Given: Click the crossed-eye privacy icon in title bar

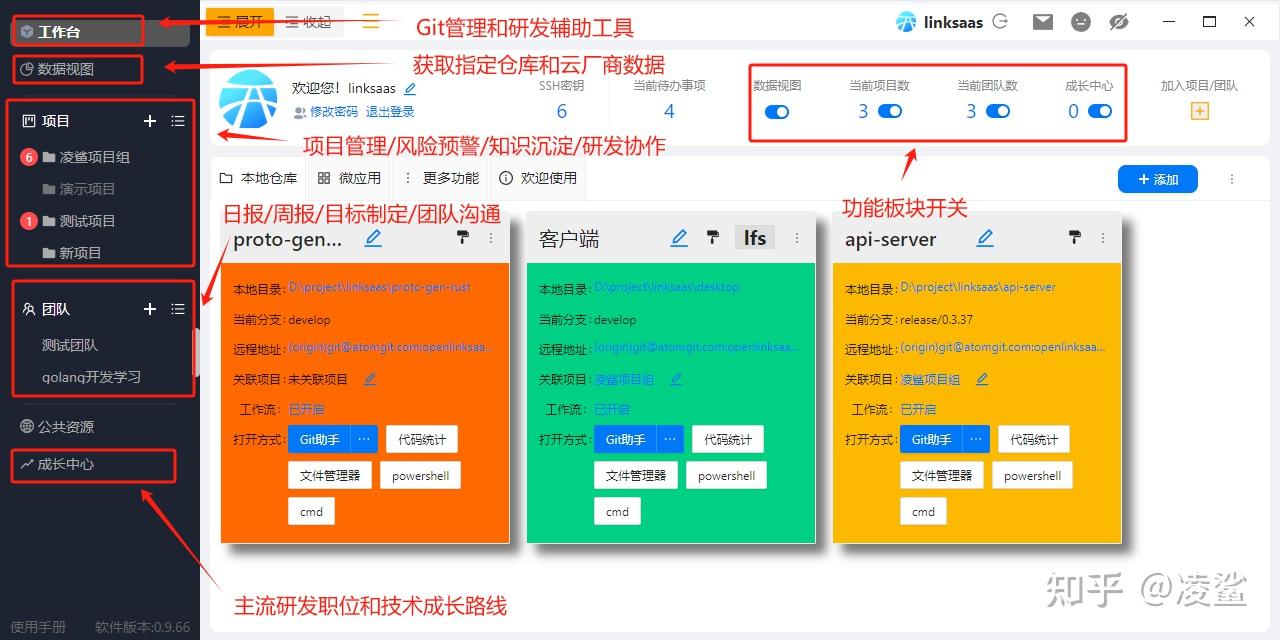Looking at the screenshot, I should 1119,21.
